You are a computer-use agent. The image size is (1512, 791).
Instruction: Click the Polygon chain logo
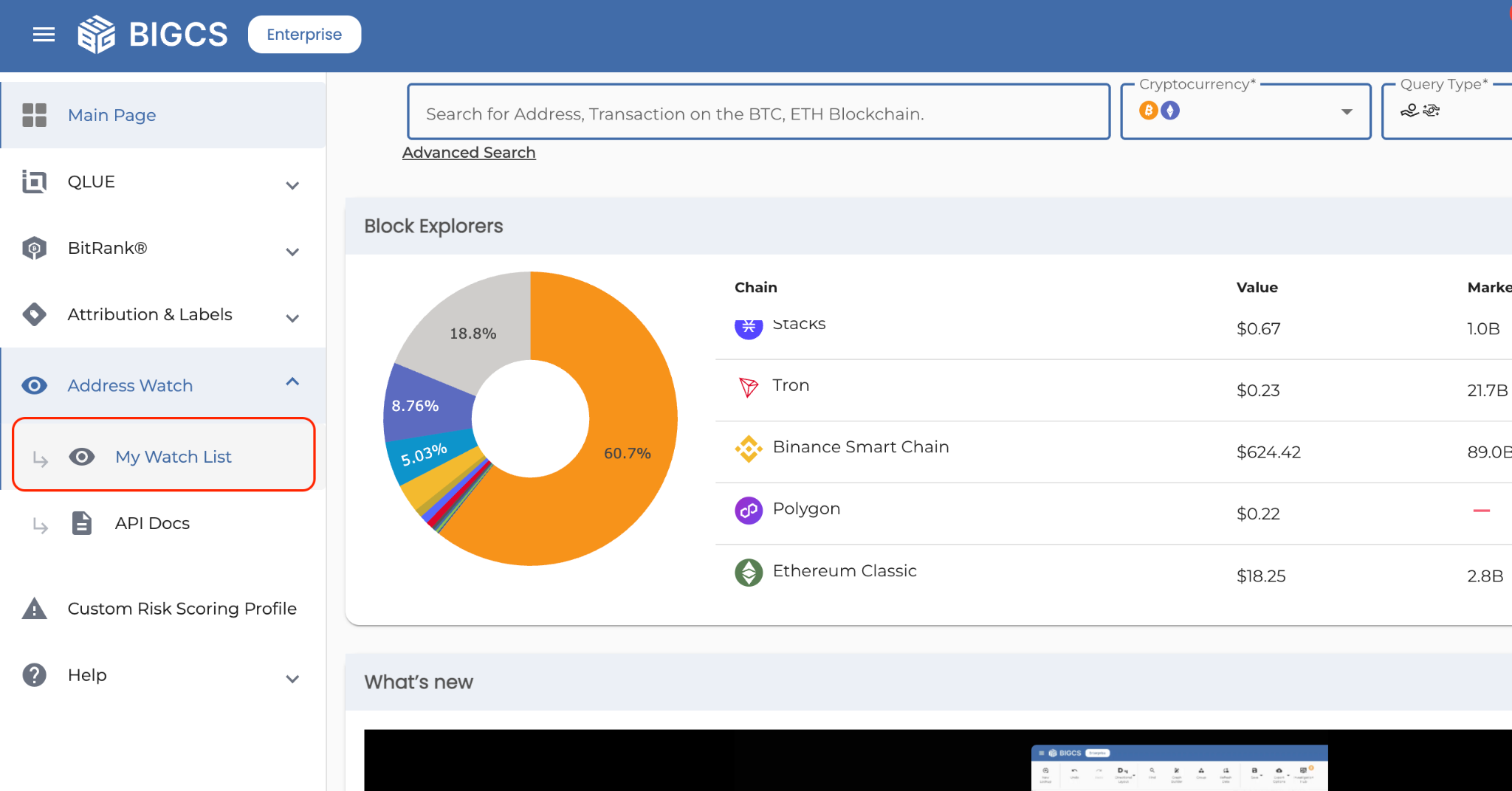[749, 511]
